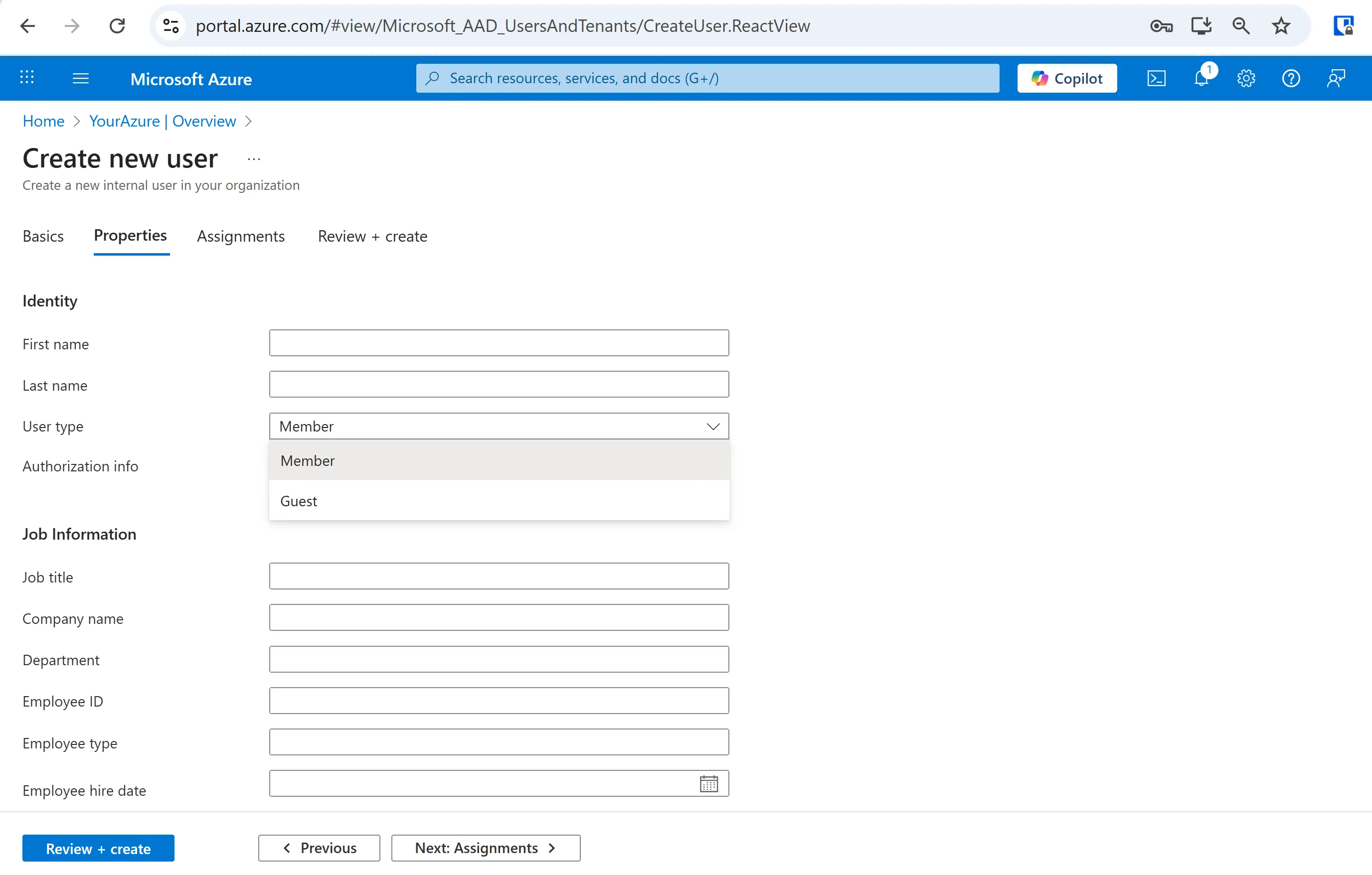Open the portal settings gear
The width and height of the screenshot is (1372, 875).
click(x=1246, y=78)
